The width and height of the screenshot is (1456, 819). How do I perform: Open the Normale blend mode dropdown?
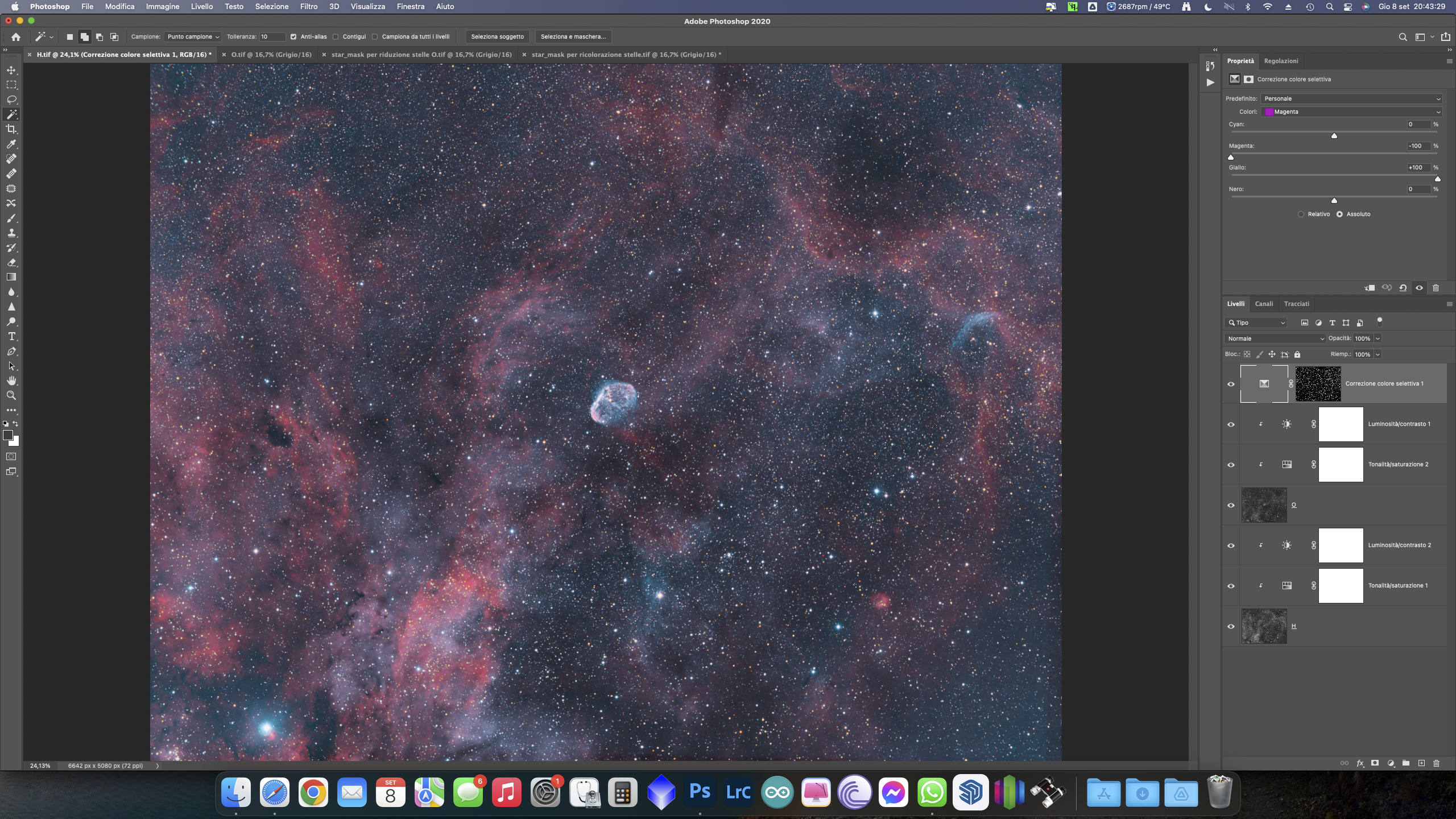(1275, 338)
